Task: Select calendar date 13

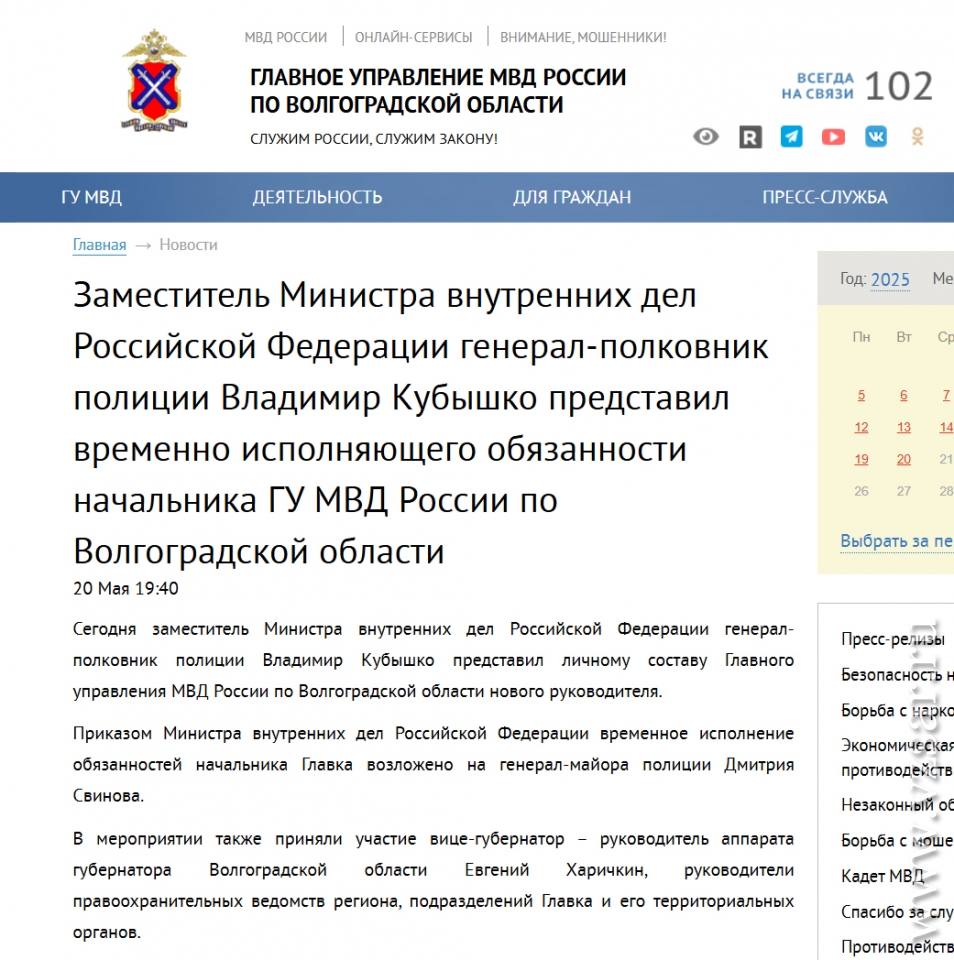Action: [x=903, y=427]
